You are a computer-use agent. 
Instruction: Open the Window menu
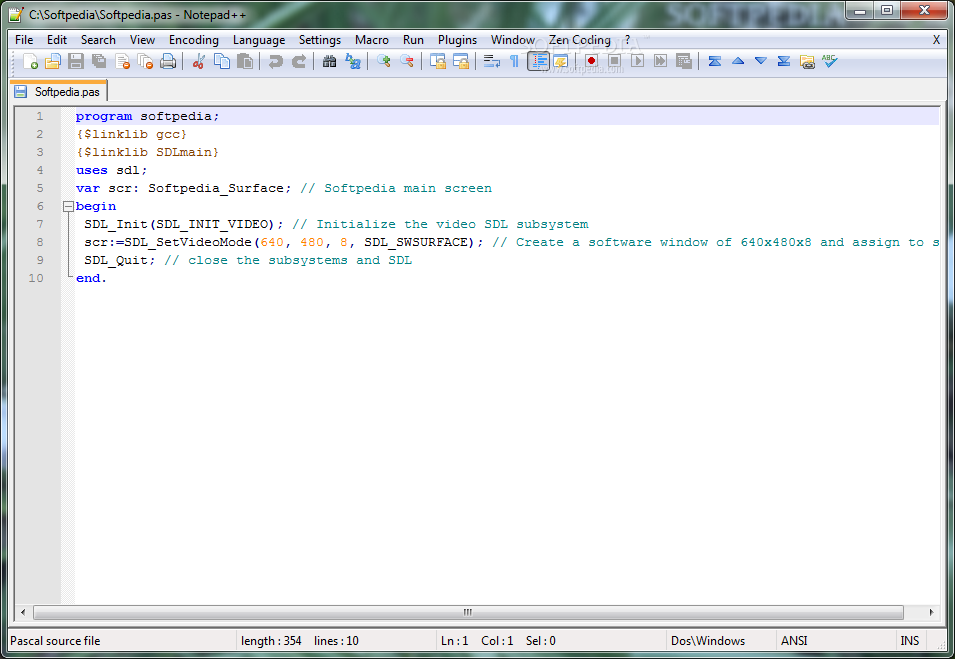pyautogui.click(x=513, y=40)
